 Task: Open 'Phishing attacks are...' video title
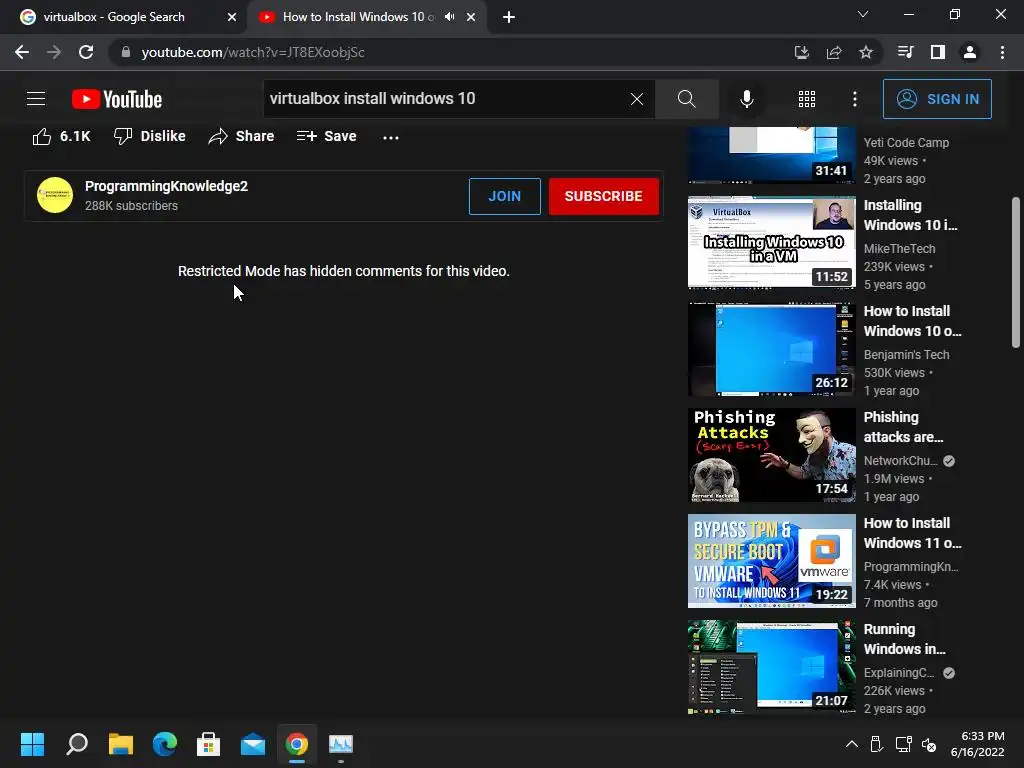click(903, 427)
